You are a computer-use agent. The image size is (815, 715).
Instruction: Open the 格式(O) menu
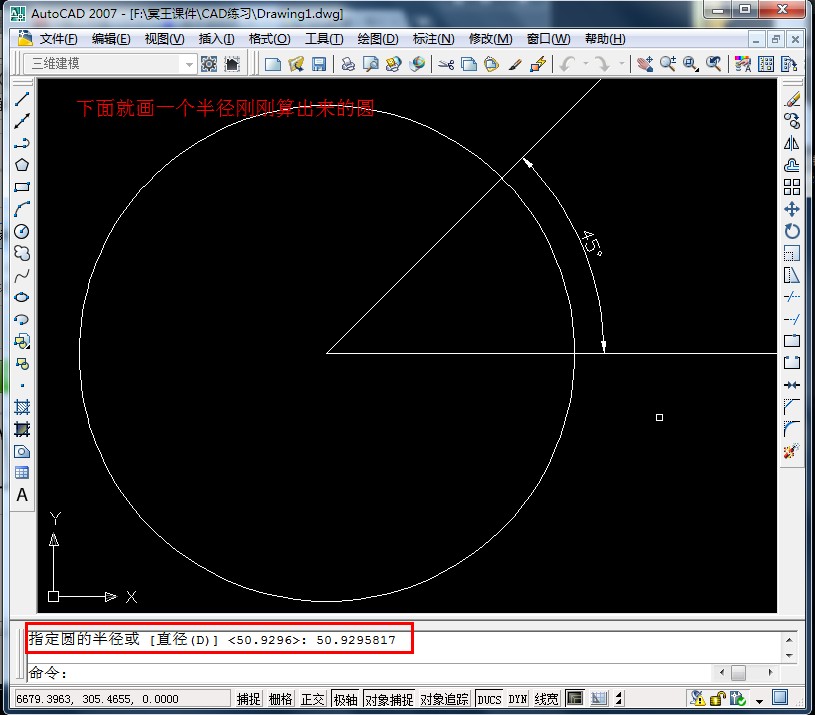click(269, 39)
